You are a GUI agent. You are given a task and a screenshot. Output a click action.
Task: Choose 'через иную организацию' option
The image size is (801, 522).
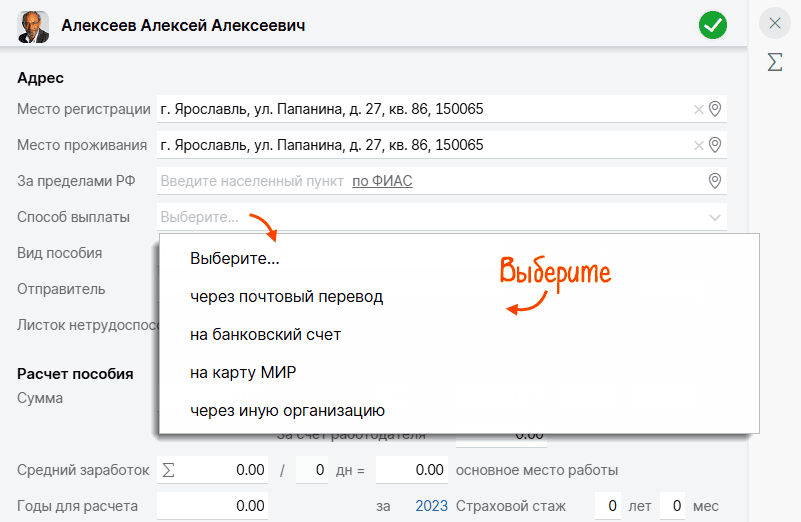coord(287,410)
